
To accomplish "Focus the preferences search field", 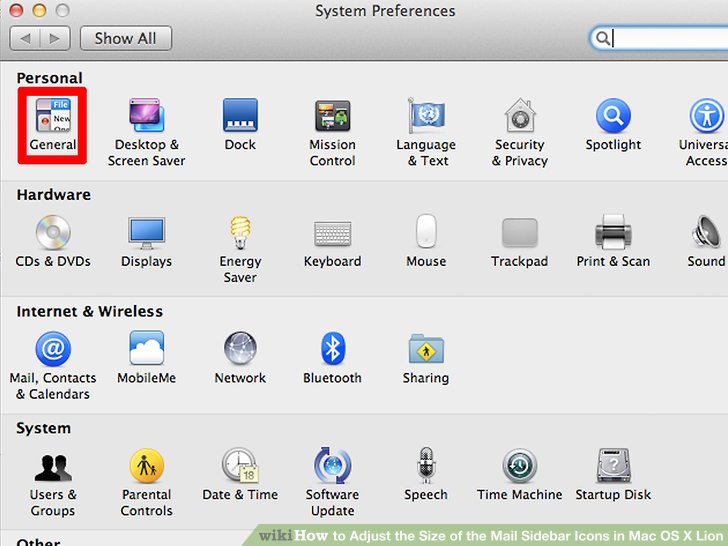I will tap(659, 38).
